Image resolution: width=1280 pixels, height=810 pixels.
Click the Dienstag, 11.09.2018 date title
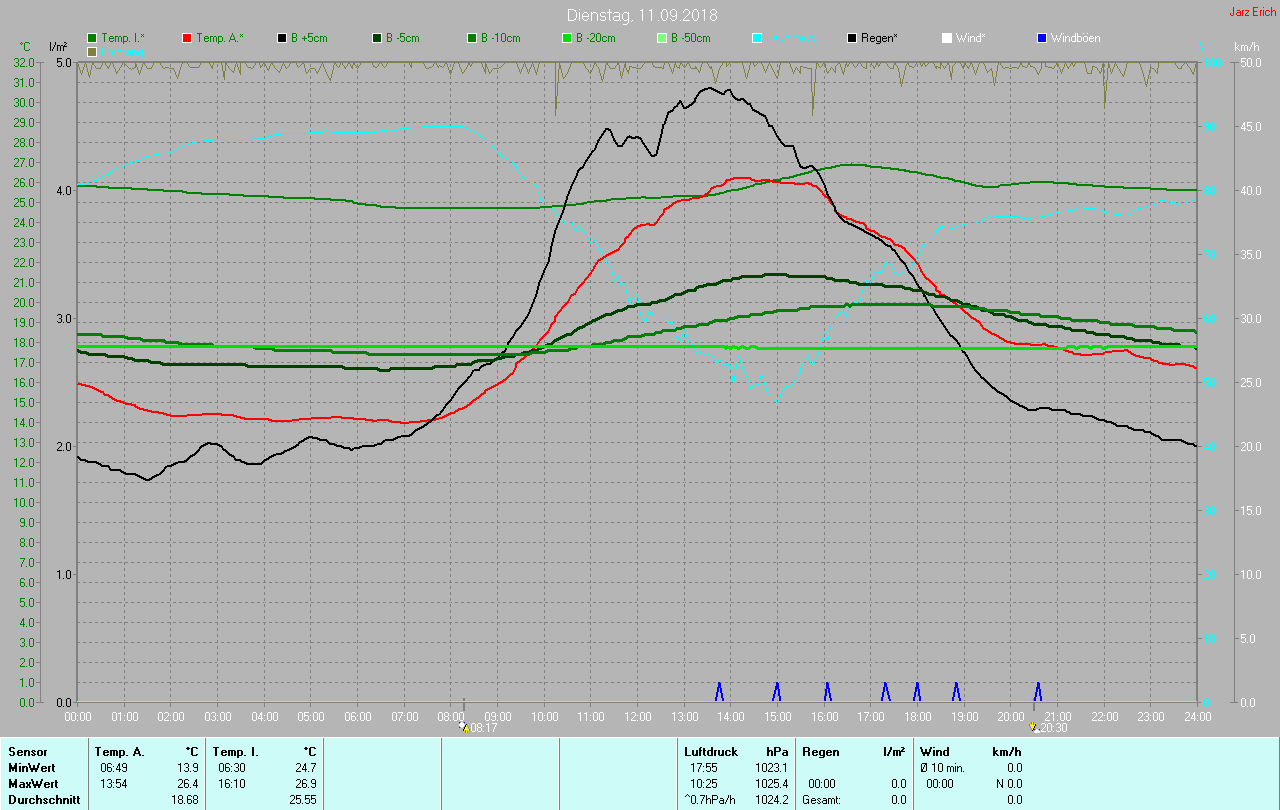coord(642,15)
